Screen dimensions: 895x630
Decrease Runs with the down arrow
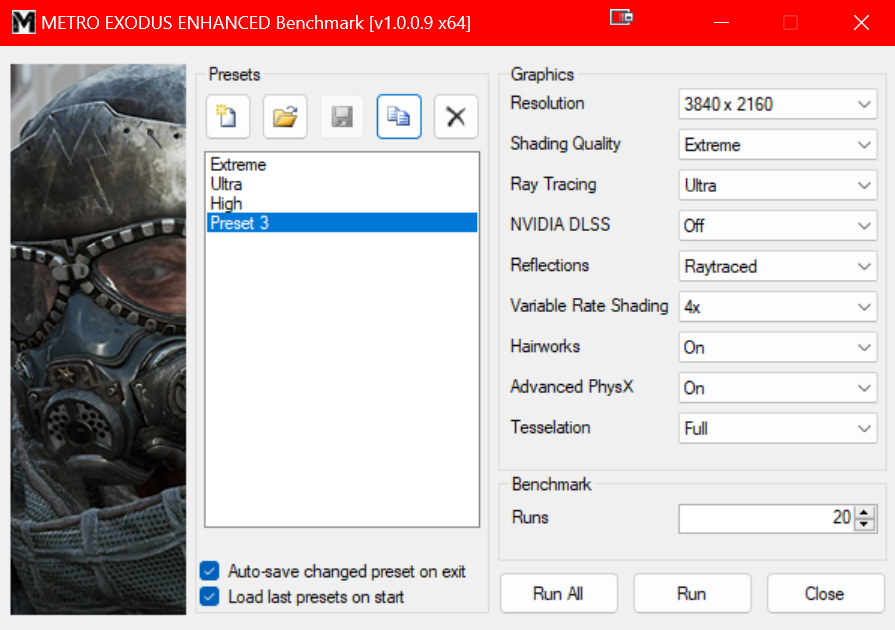point(865,524)
